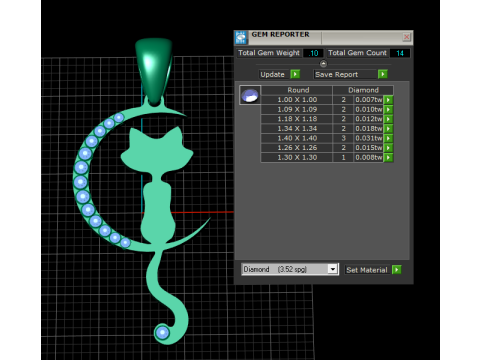Click the count 1 in 1.30 row
This screenshot has width=480, height=360.
[x=343, y=157]
